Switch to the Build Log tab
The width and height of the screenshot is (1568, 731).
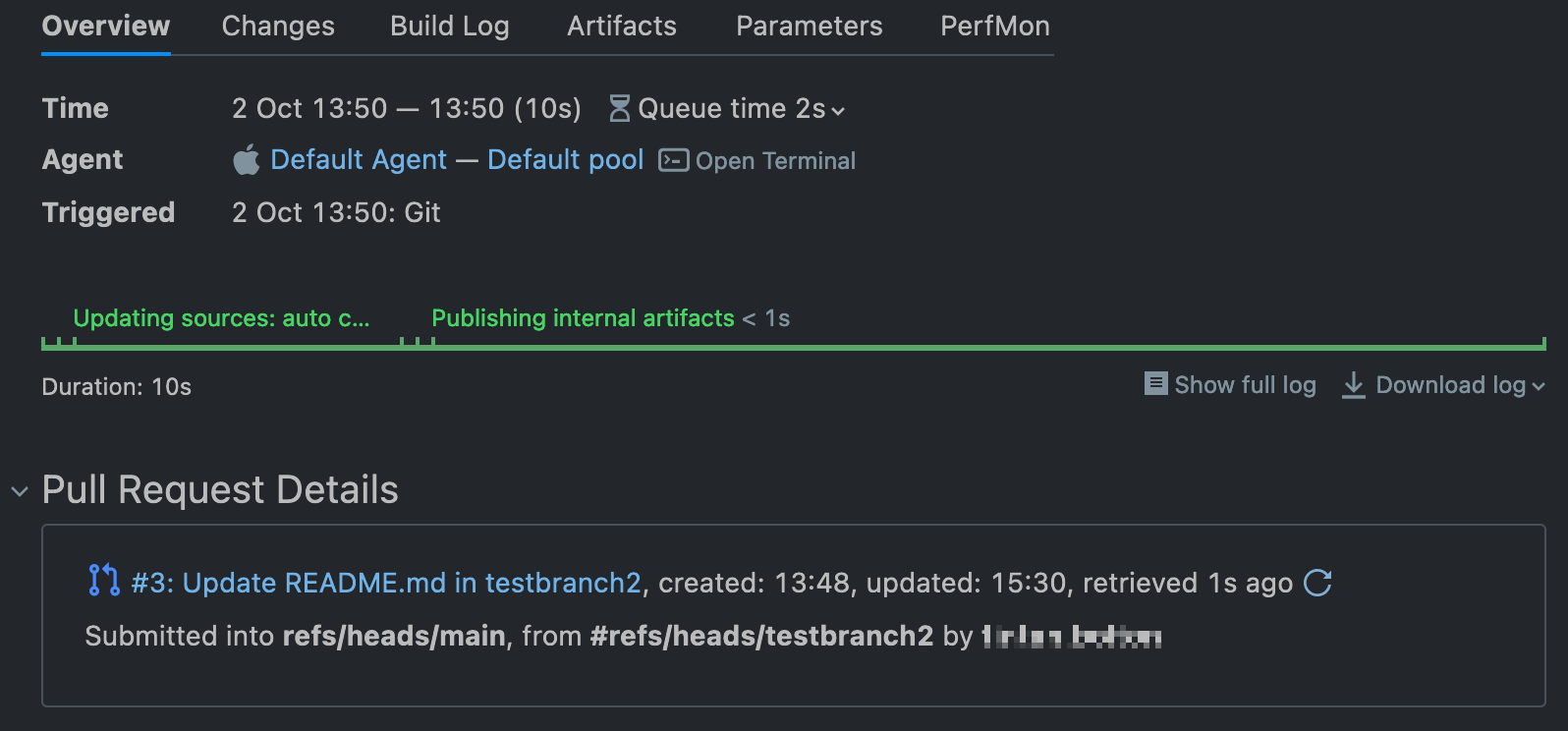pos(449,26)
